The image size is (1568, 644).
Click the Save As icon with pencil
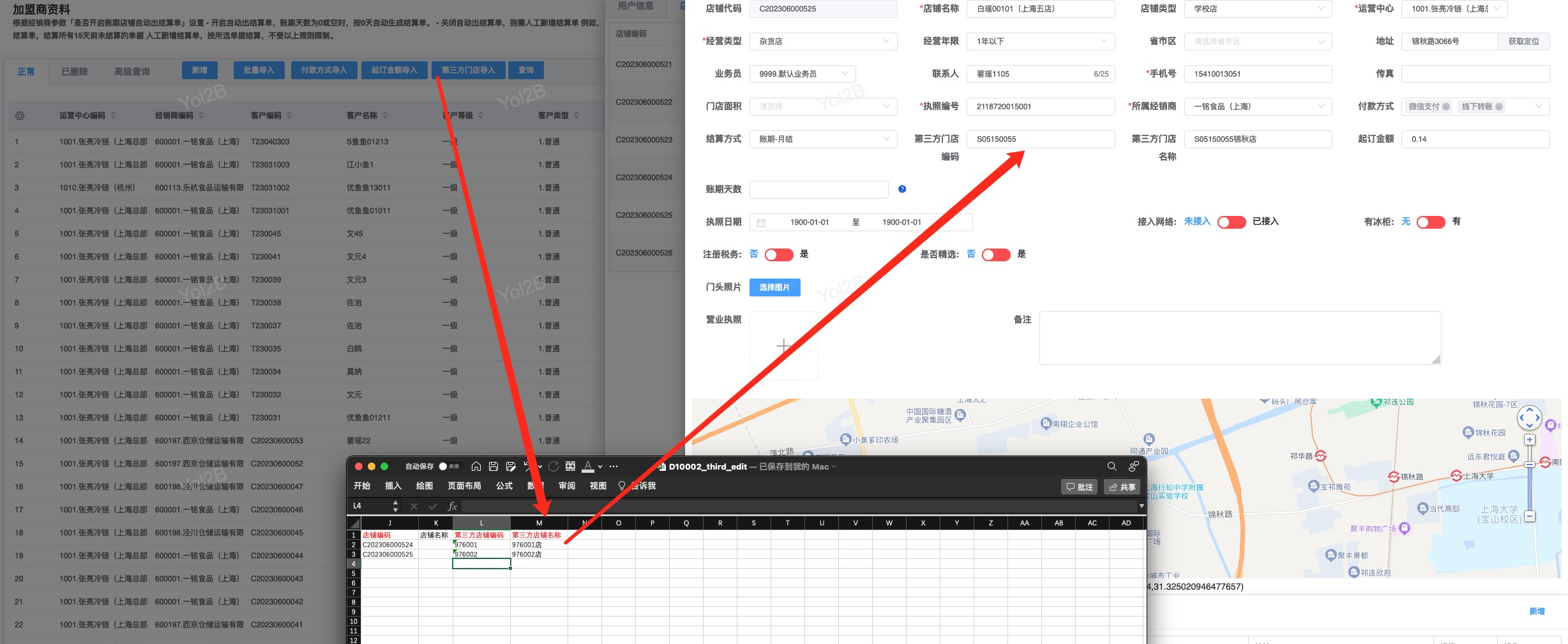[x=511, y=466]
